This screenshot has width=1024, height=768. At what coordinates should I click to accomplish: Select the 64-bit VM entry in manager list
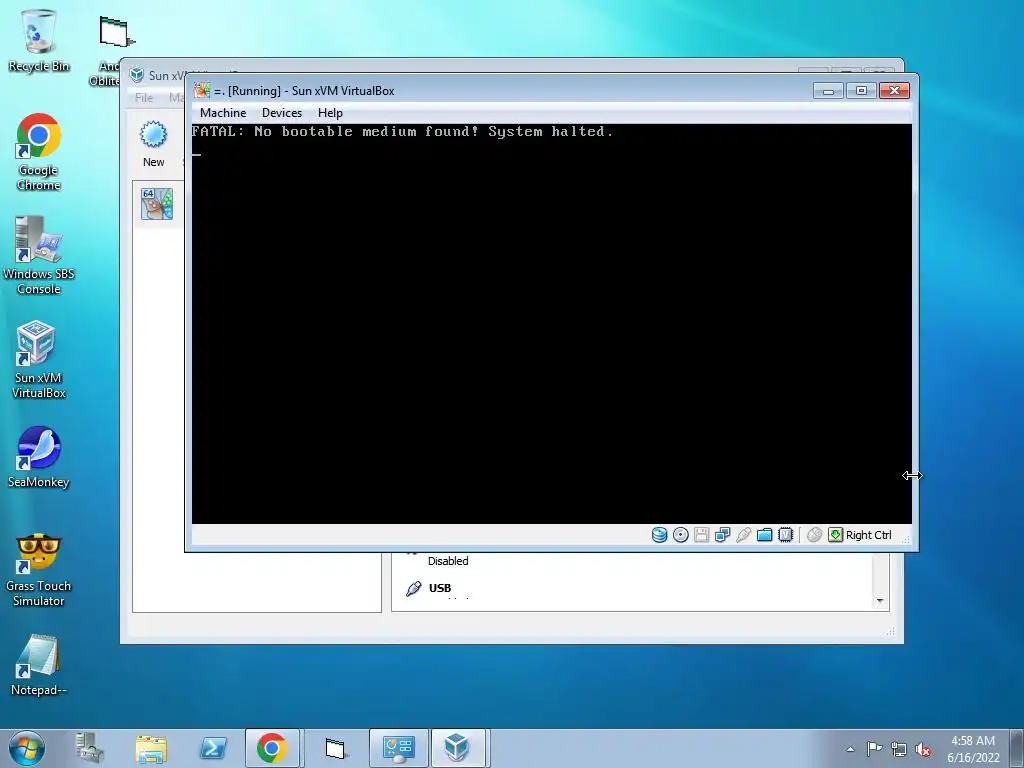(157, 204)
